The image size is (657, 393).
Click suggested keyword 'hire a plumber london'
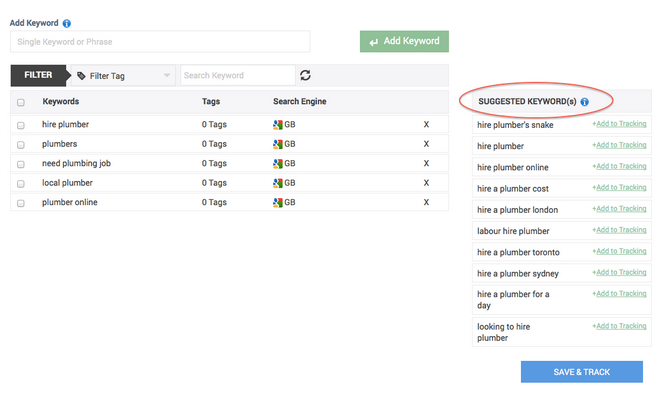click(x=517, y=210)
